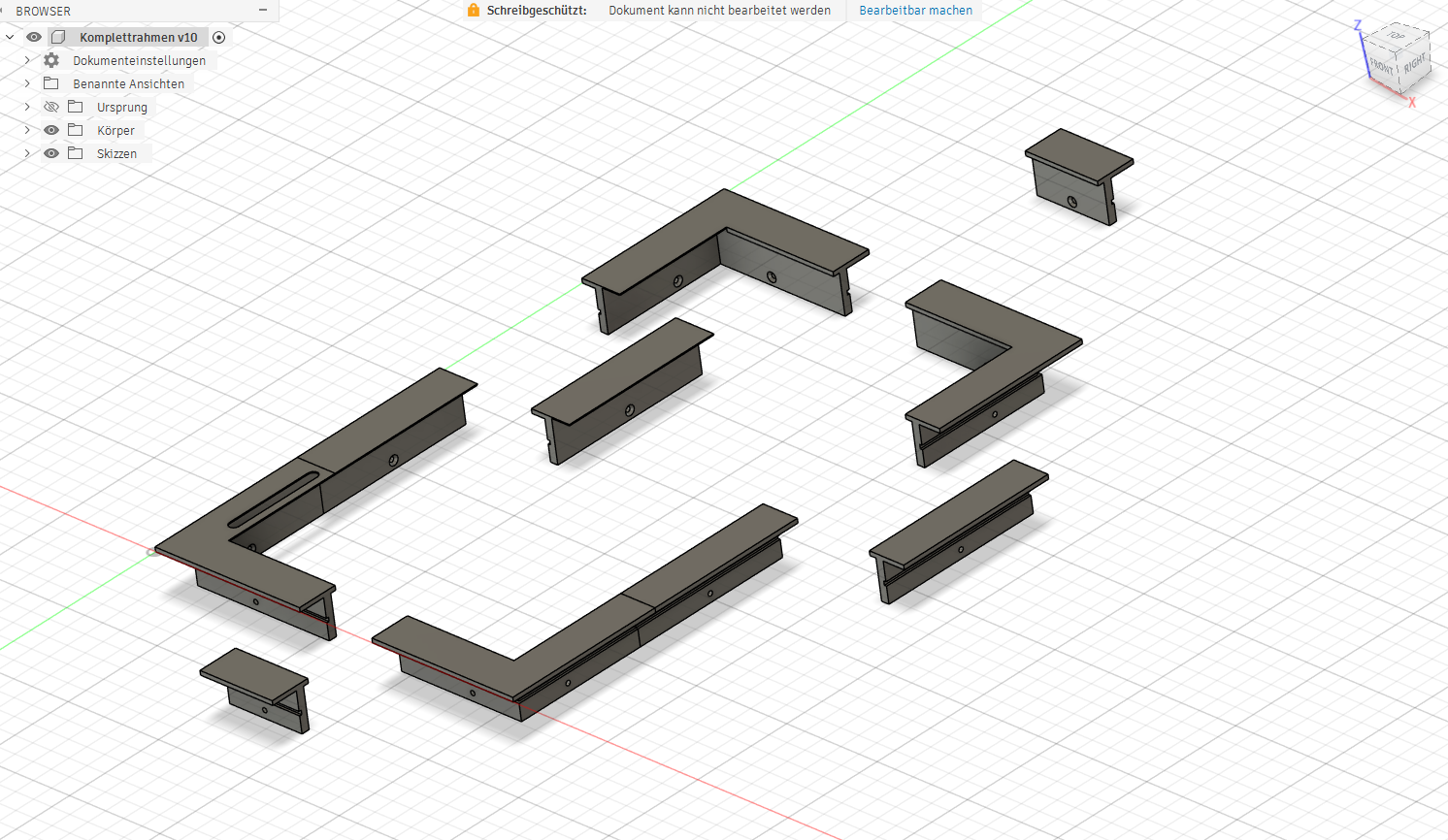
Task: Select the FRONT face of the ViewCube
Action: [1381, 66]
